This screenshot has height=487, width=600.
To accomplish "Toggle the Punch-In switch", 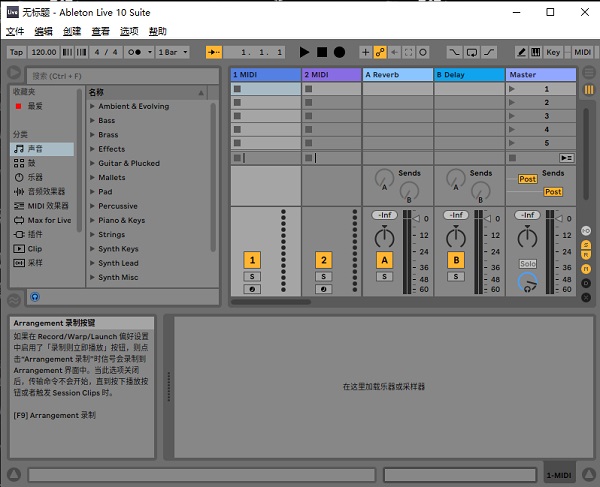I will [454, 52].
